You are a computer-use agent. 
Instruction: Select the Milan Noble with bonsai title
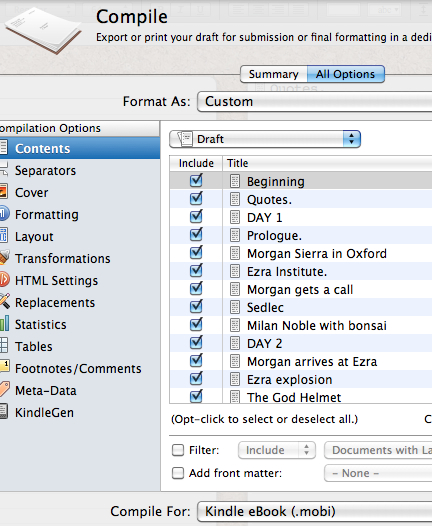(x=317, y=325)
